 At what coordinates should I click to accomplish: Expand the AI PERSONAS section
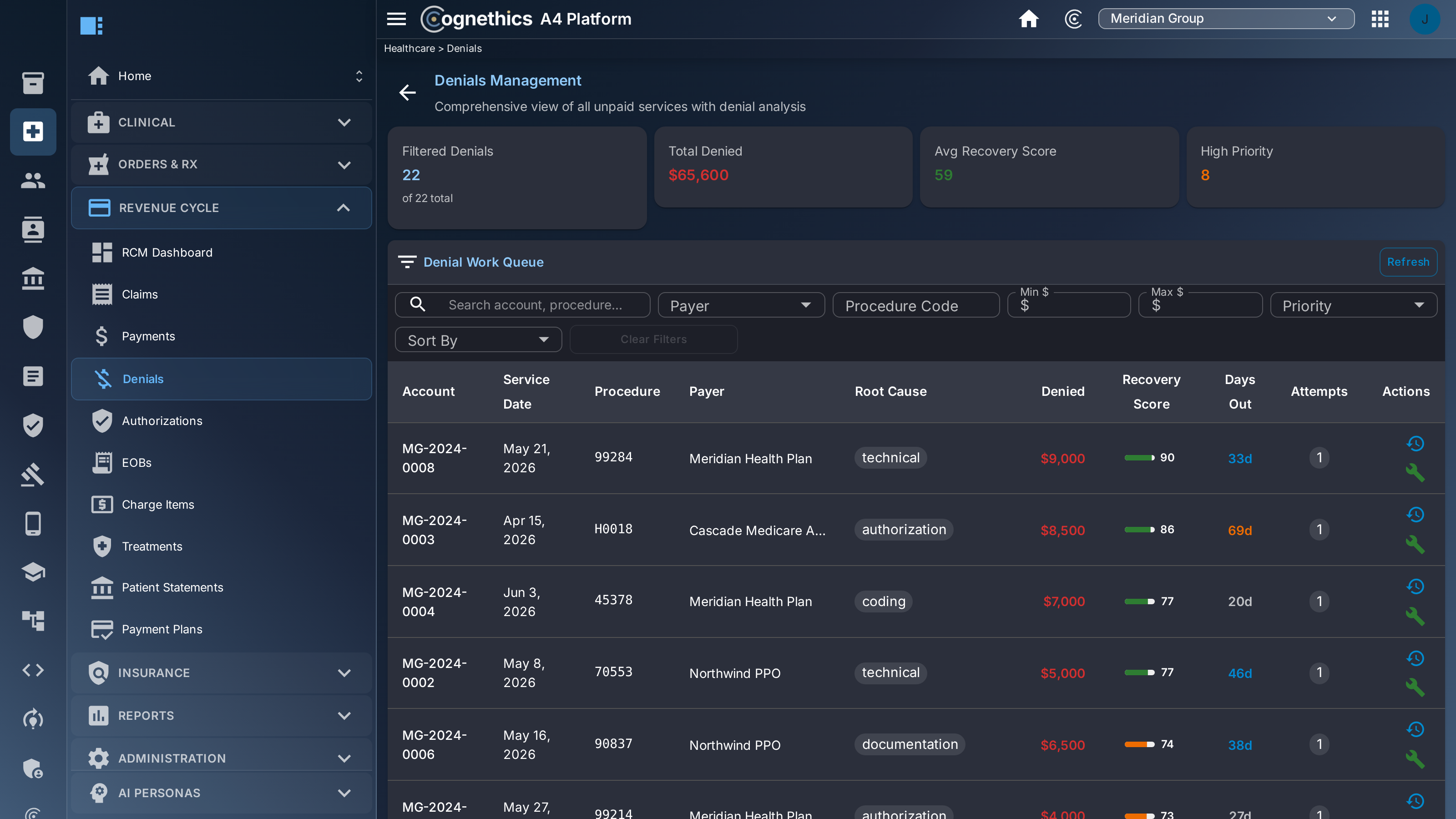[222, 793]
